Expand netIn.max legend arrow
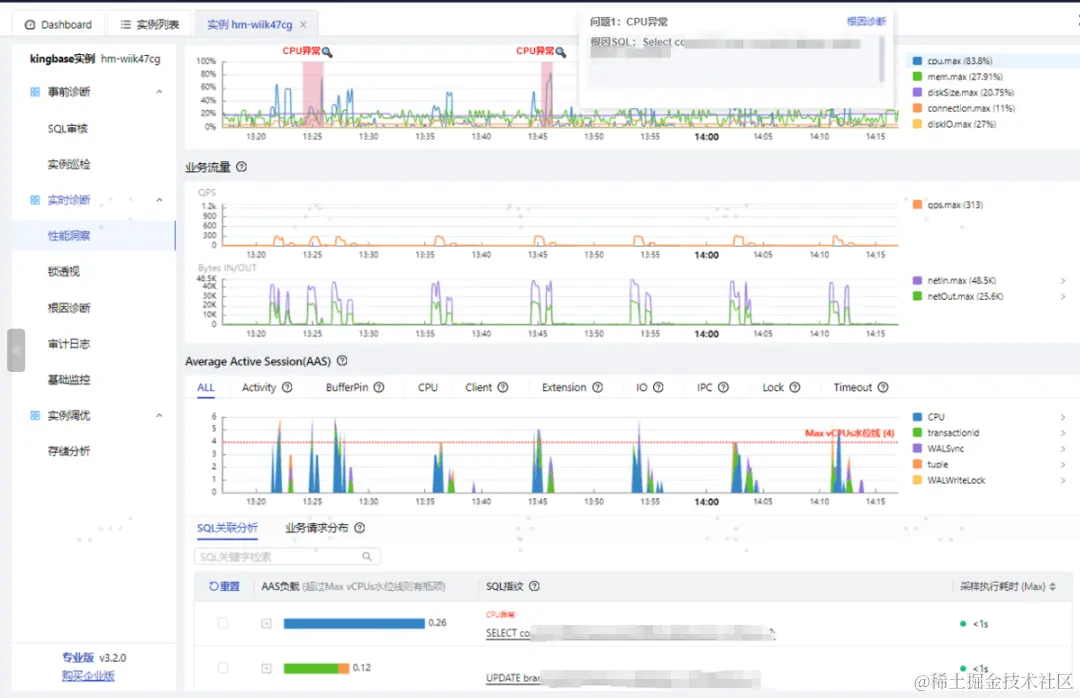The width and height of the screenshot is (1080, 698). pos(1063,280)
